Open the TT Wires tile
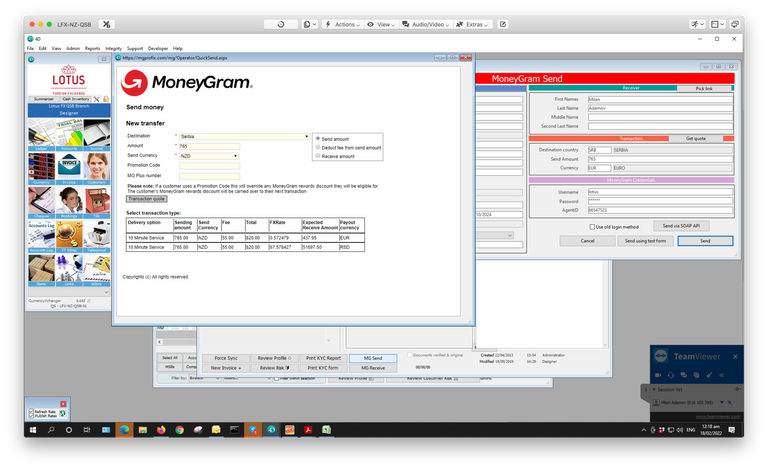Image resolution: width=768 pixels, height=469 pixels. coord(69,236)
